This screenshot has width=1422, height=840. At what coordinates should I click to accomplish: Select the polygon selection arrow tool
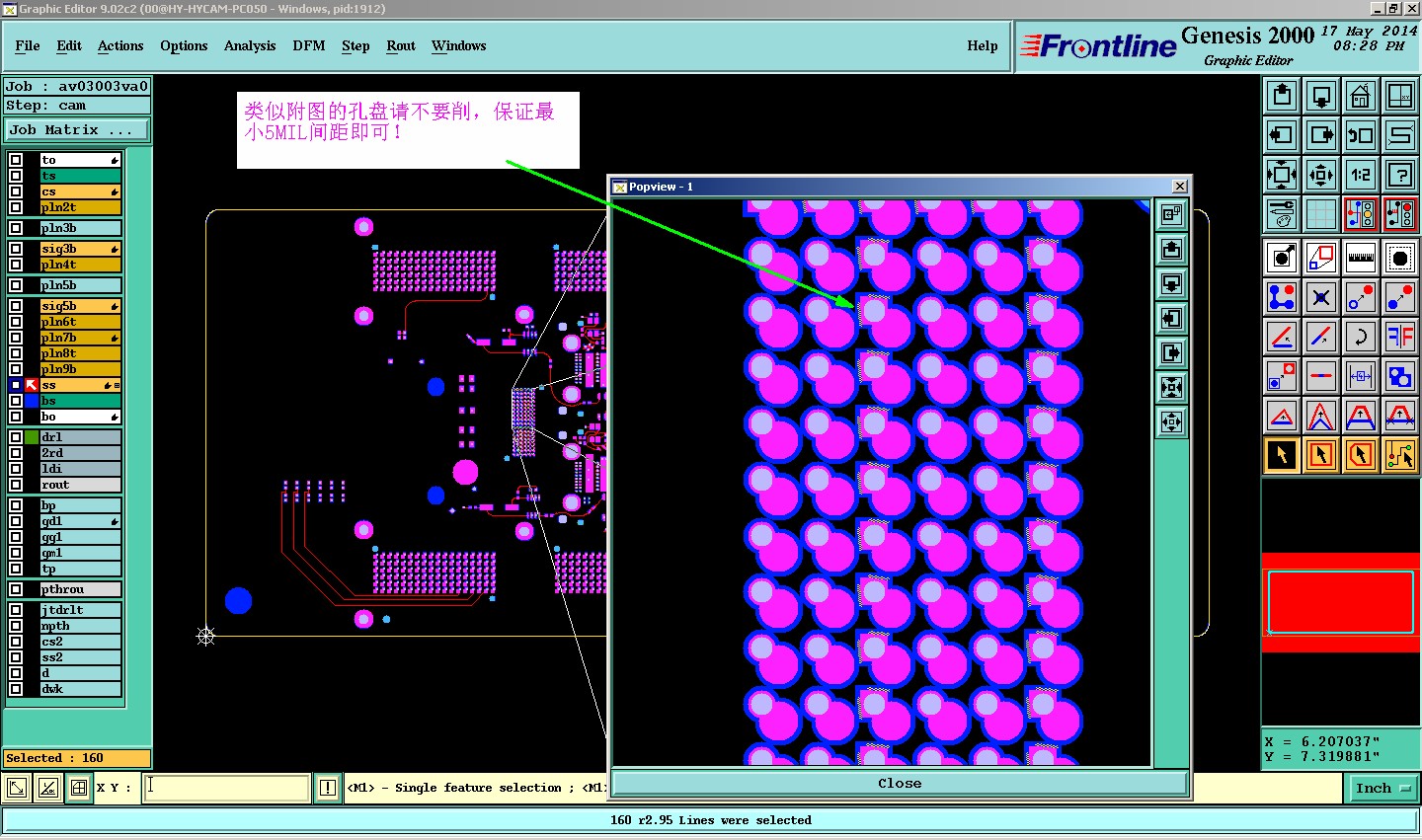(x=1361, y=455)
